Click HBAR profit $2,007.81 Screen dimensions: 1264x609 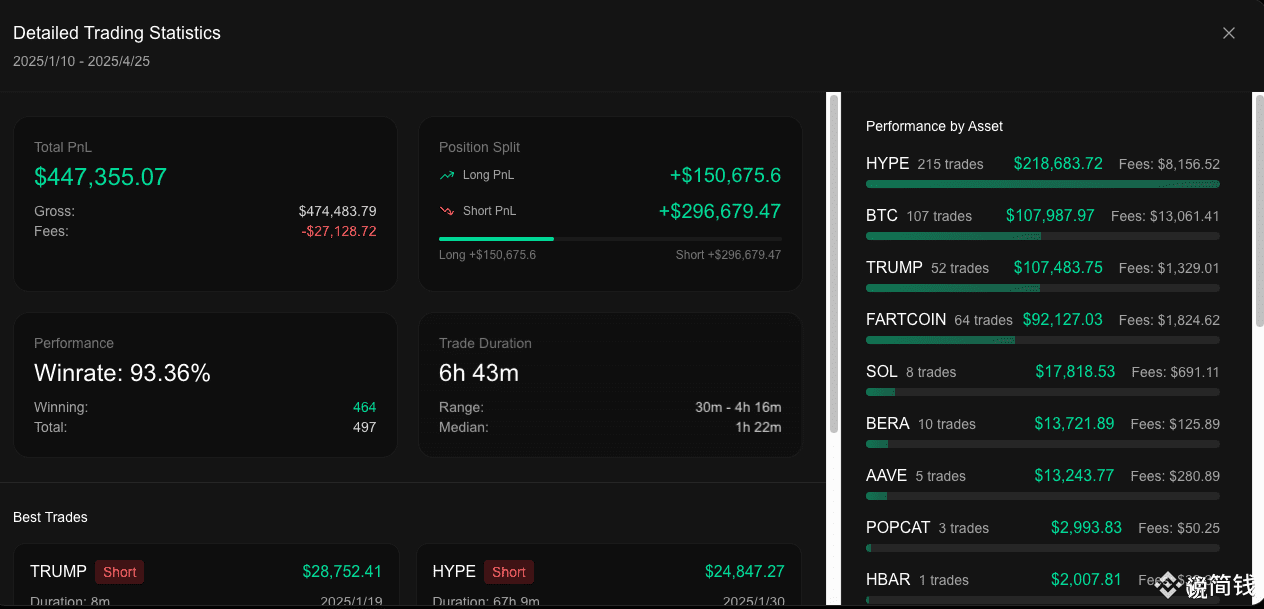[1086, 579]
